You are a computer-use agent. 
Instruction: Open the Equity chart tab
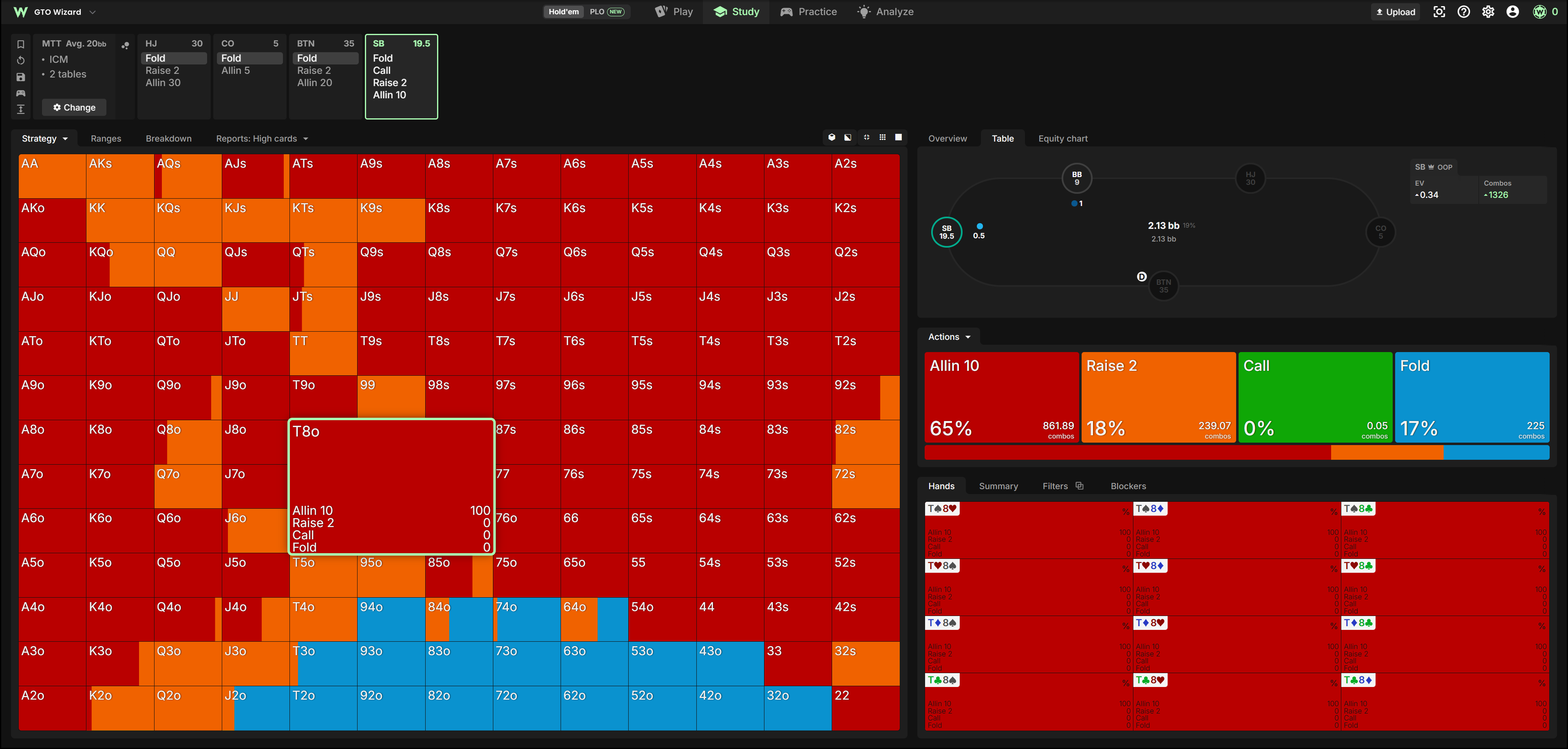click(x=1063, y=139)
